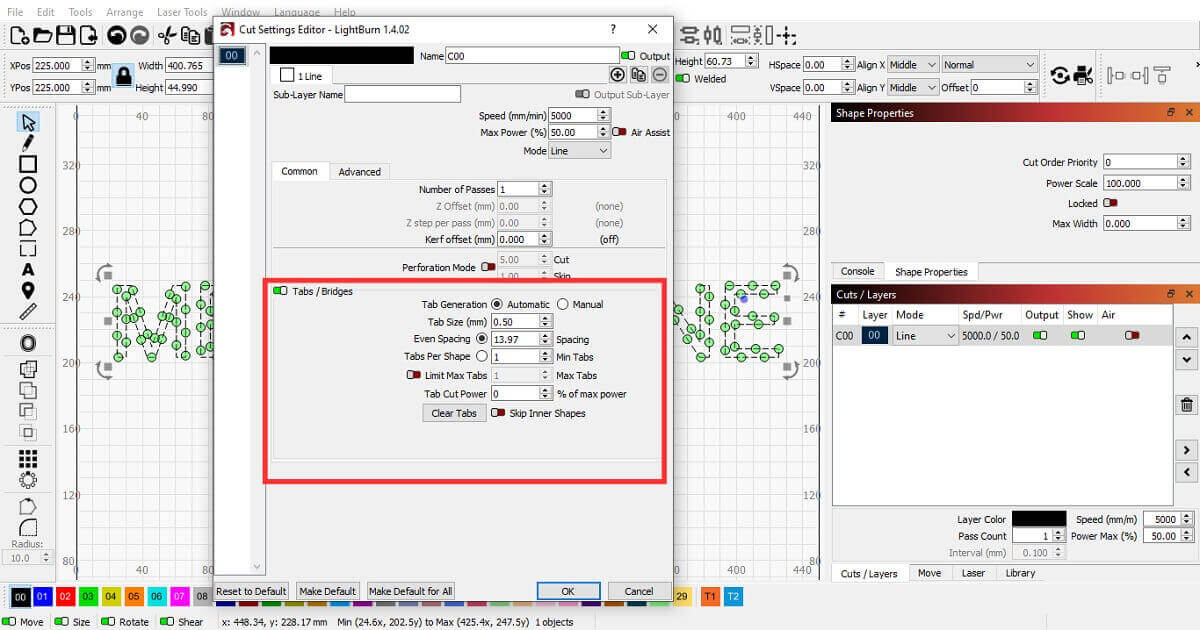Click the Make Default for All button
Screen dimensions: 1200x630
tap(411, 591)
